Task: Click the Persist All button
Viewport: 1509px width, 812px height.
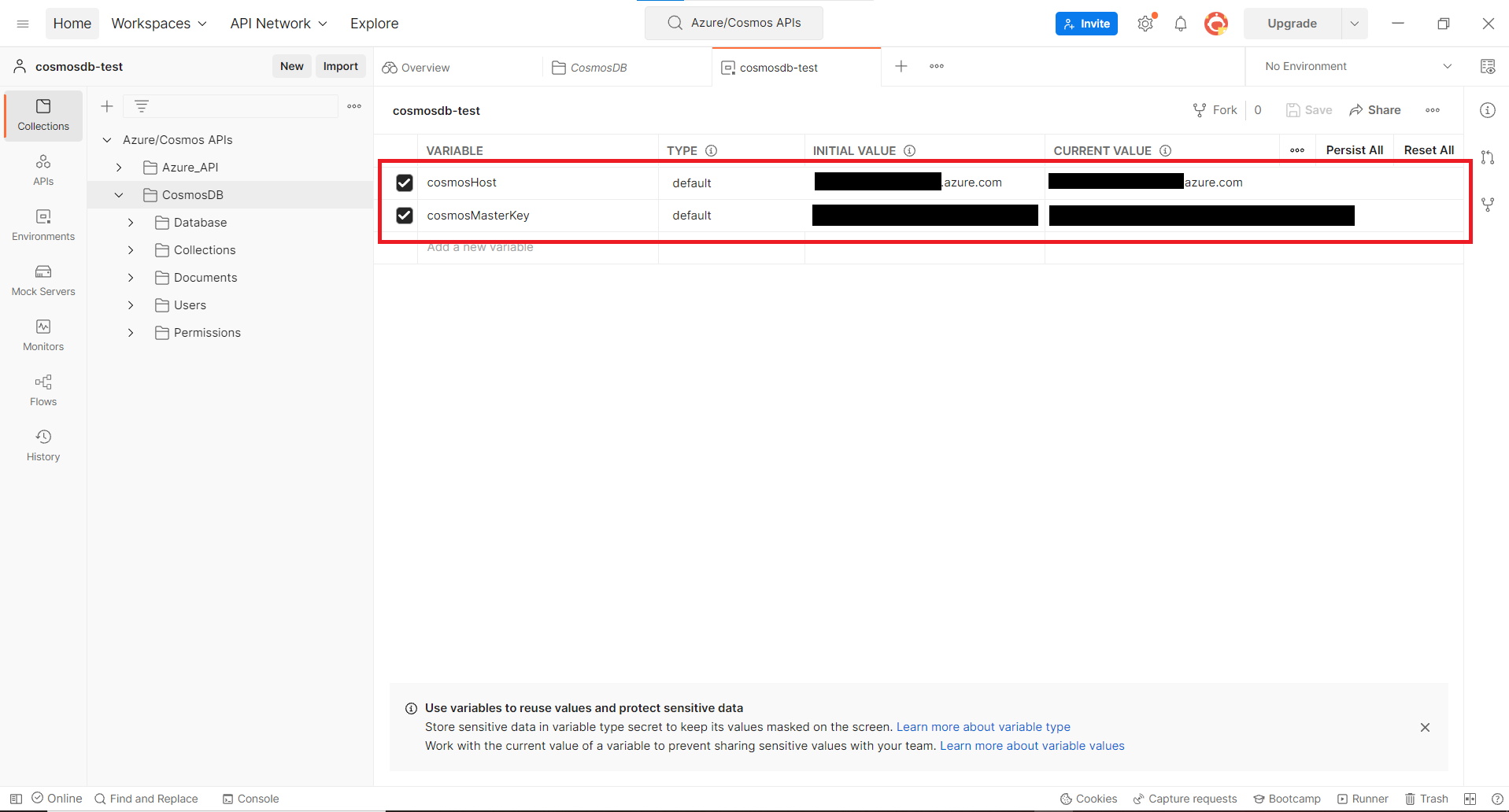Action: point(1354,150)
